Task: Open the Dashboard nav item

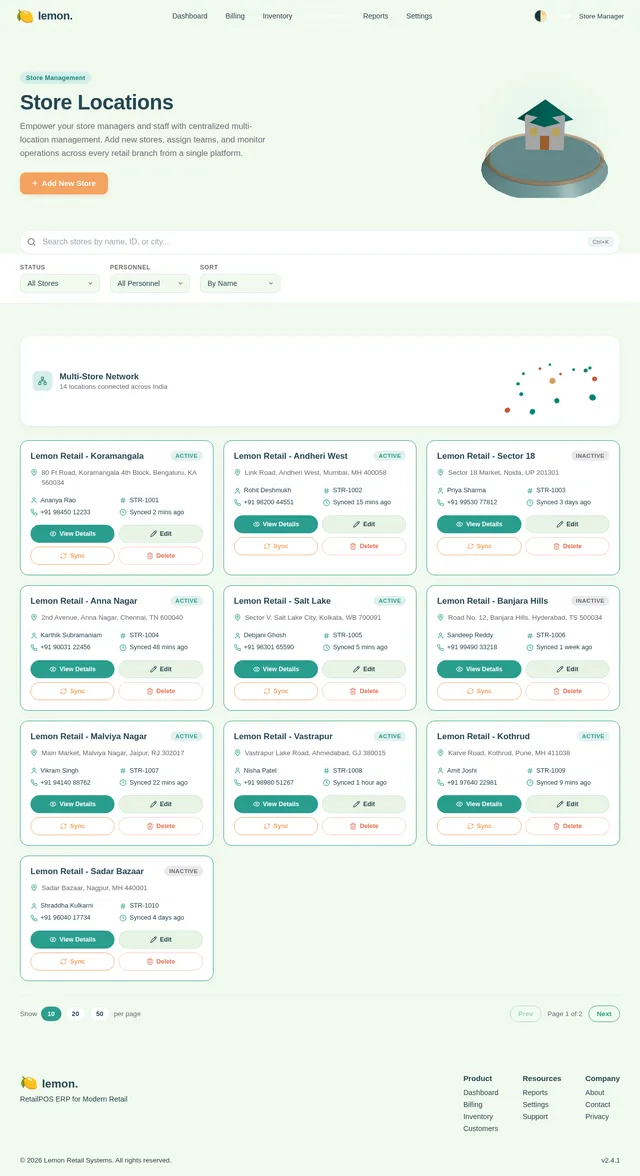Action: click(190, 16)
